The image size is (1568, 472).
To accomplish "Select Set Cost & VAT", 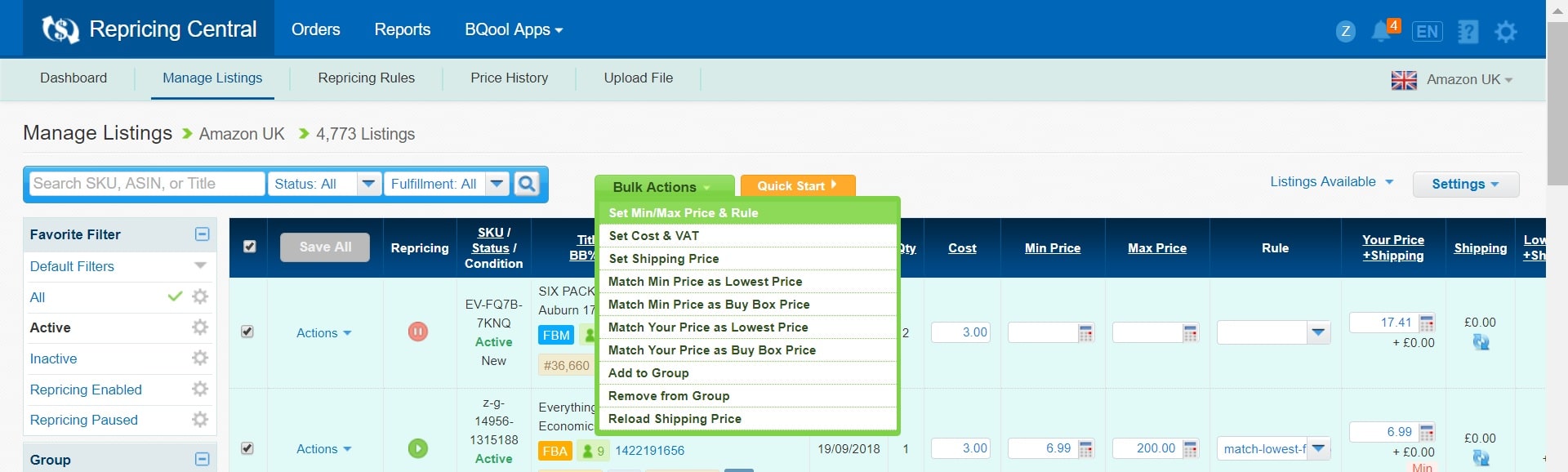I will click(748, 235).
